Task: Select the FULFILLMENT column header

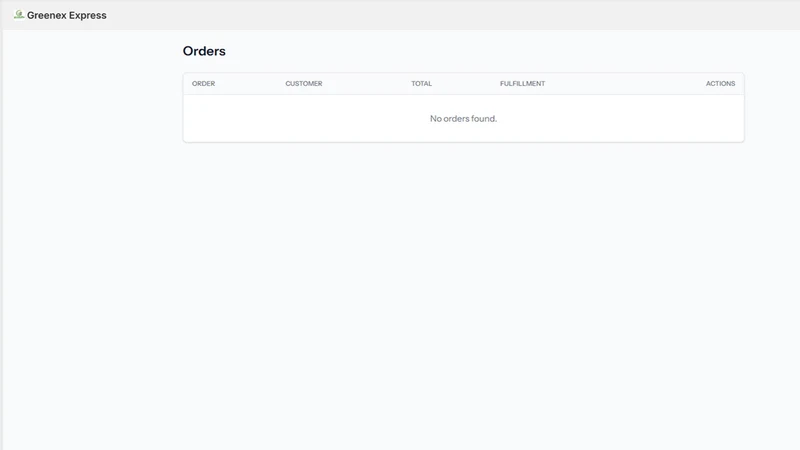Action: [x=522, y=84]
